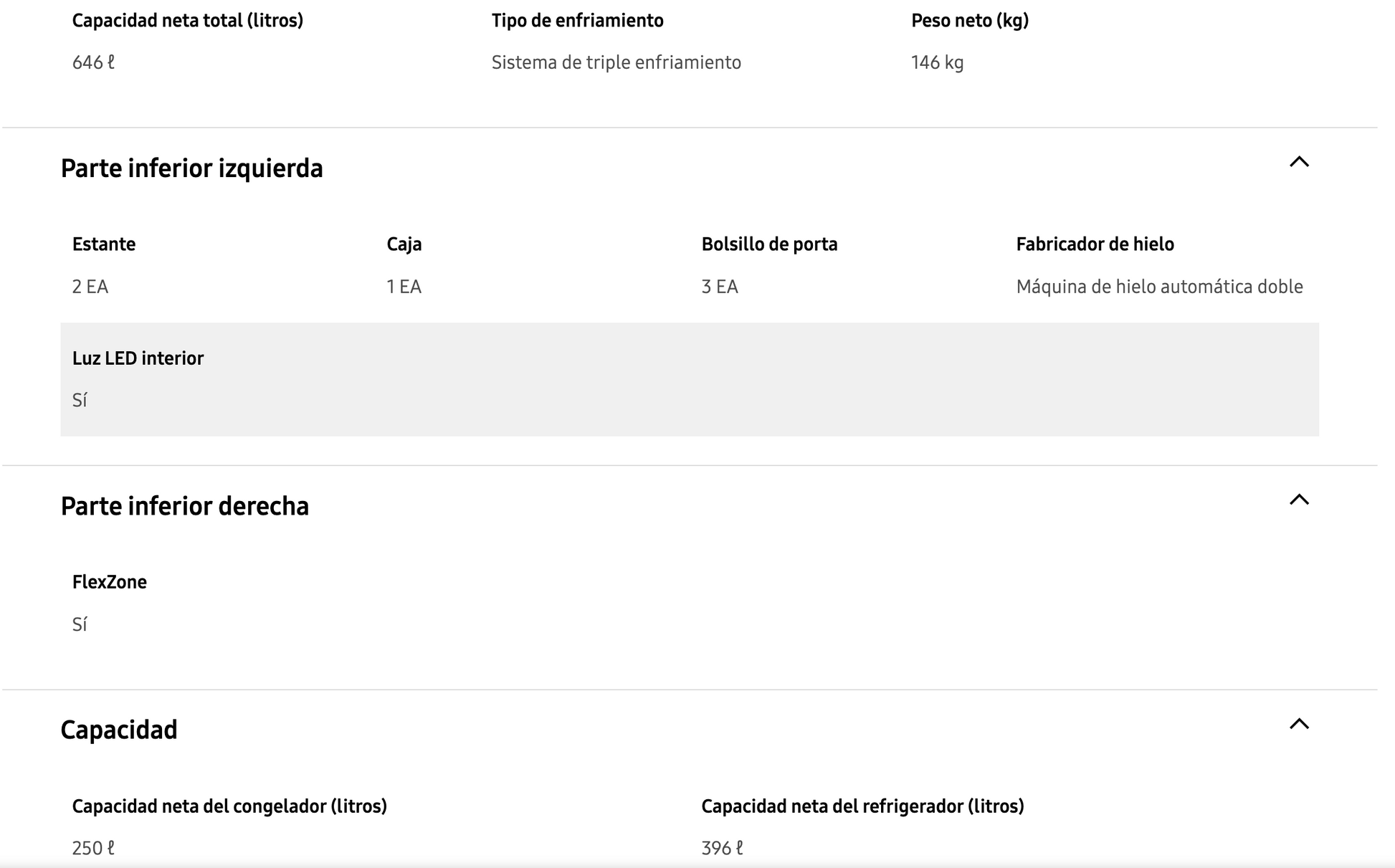This screenshot has width=1395, height=868.
Task: Click the Bolsillo de porta label
Action: [769, 244]
